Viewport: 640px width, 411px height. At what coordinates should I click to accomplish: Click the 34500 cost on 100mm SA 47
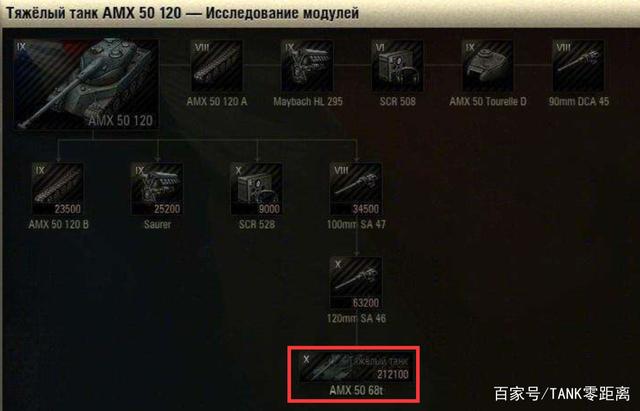point(366,209)
